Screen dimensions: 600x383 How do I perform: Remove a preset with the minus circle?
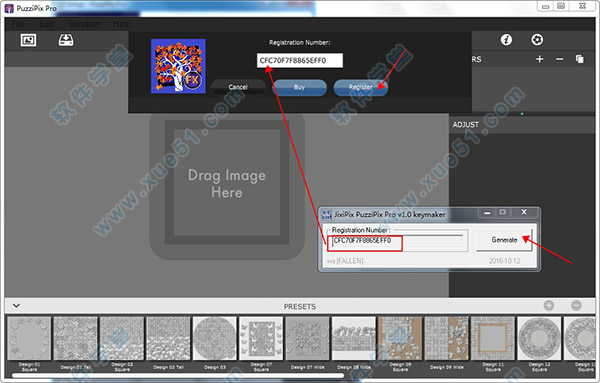576,305
